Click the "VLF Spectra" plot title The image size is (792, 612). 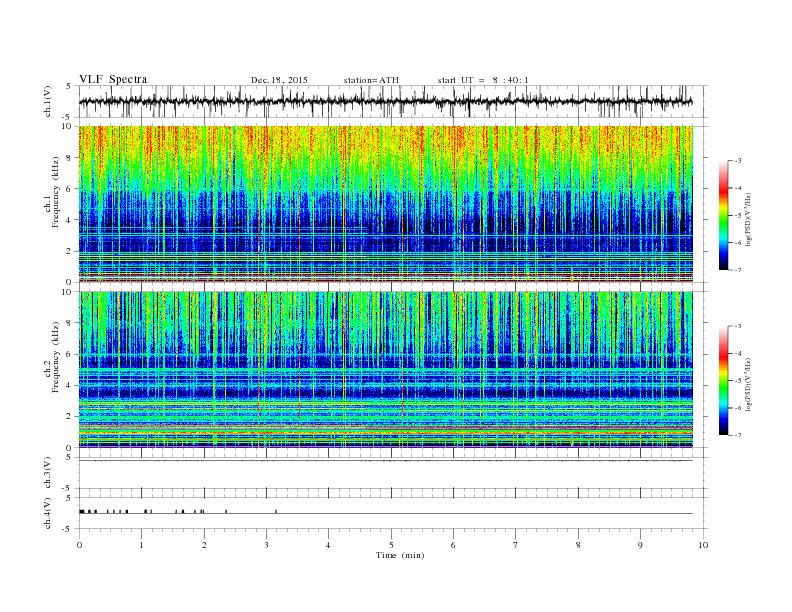point(113,79)
